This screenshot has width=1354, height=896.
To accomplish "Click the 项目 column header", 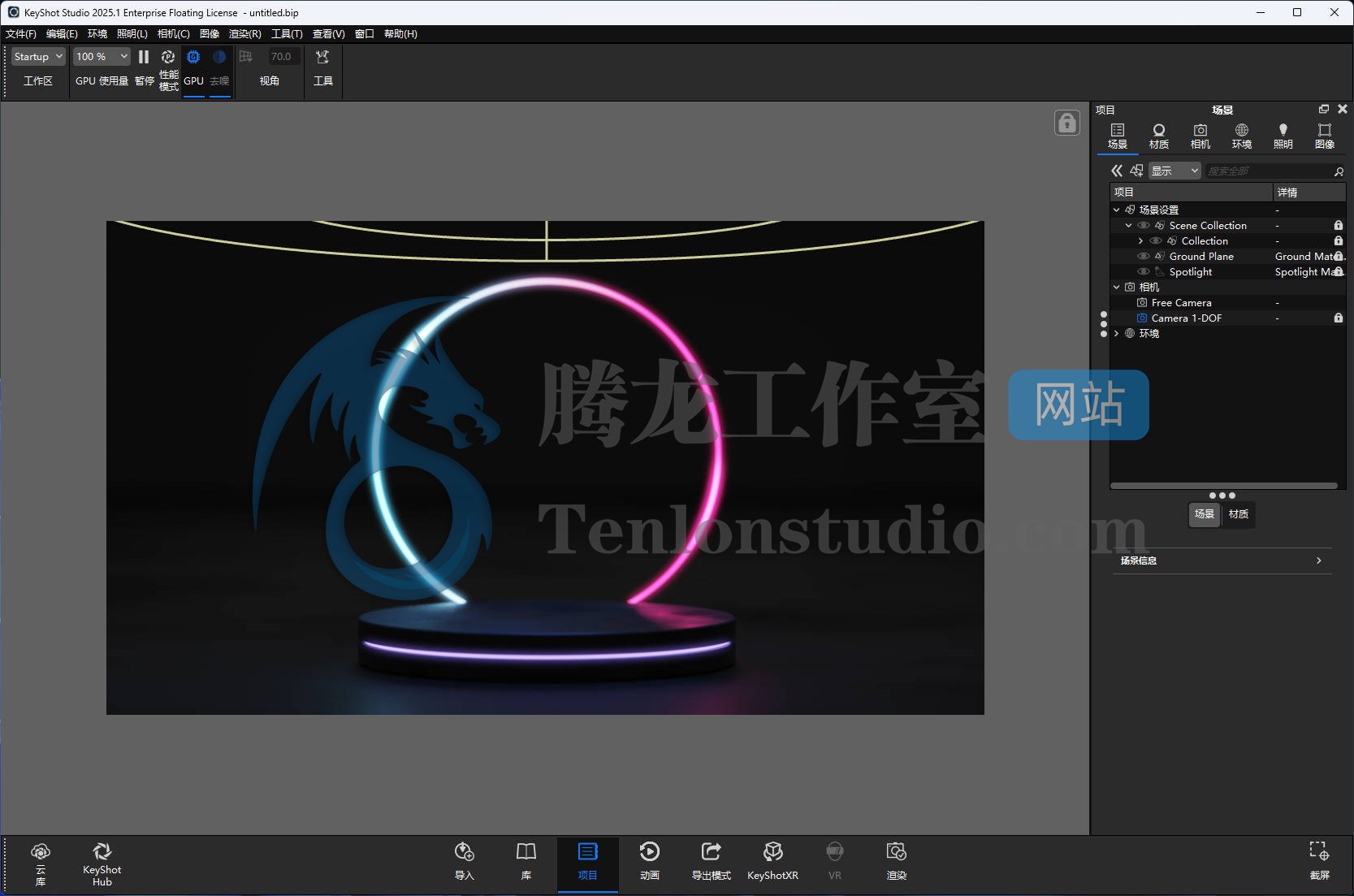I will coord(1191,193).
